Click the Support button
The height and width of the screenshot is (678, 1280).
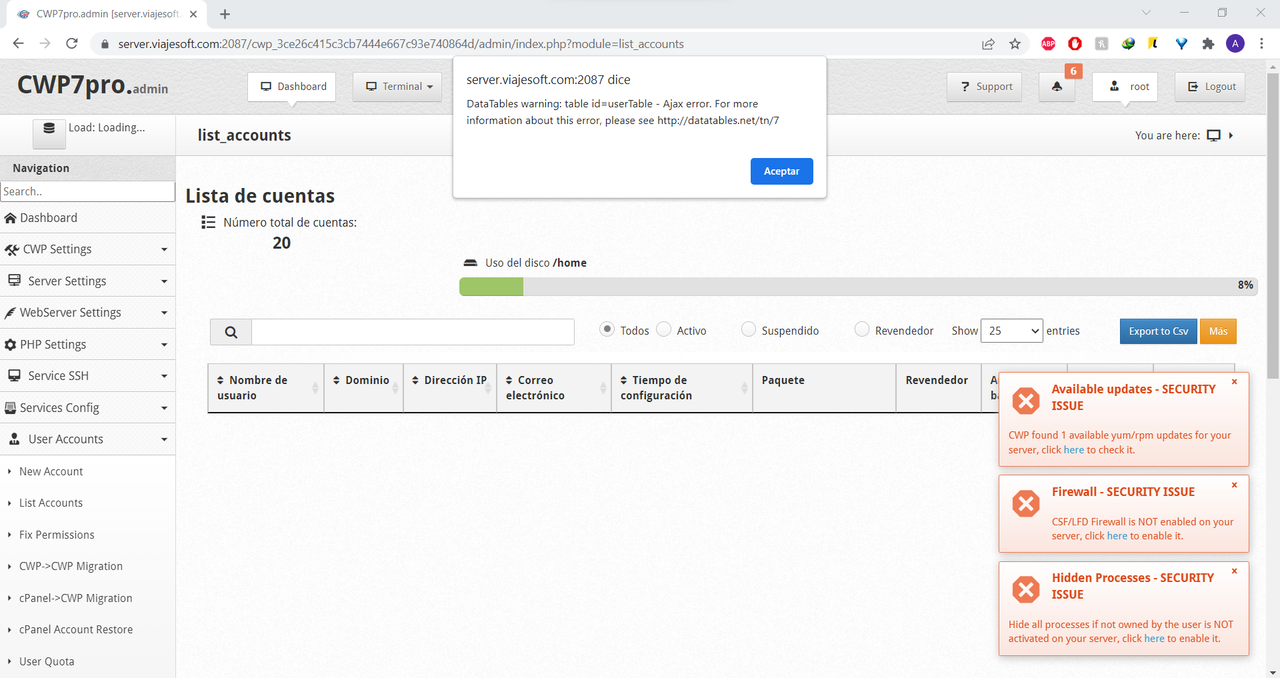pos(985,87)
